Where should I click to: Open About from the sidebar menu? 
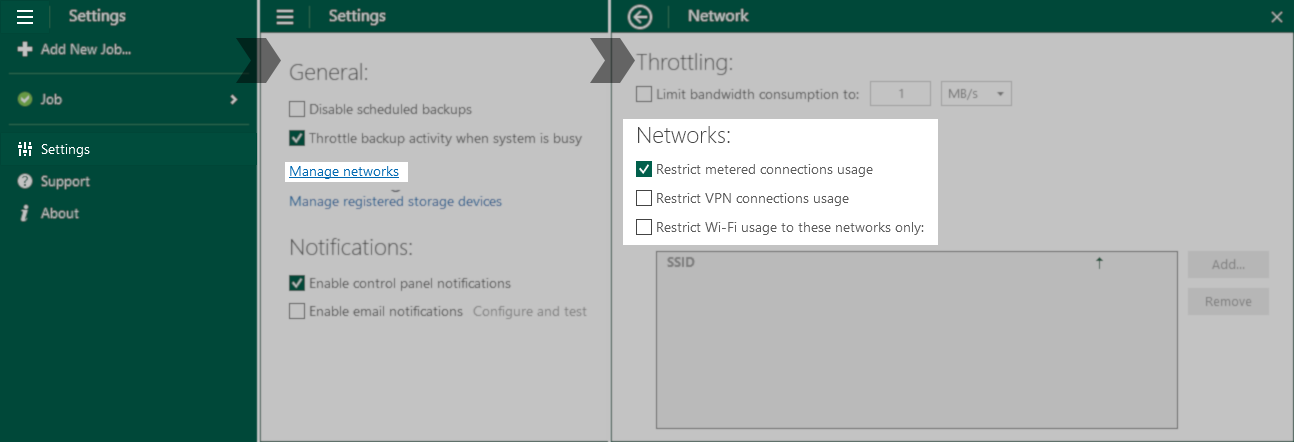60,213
